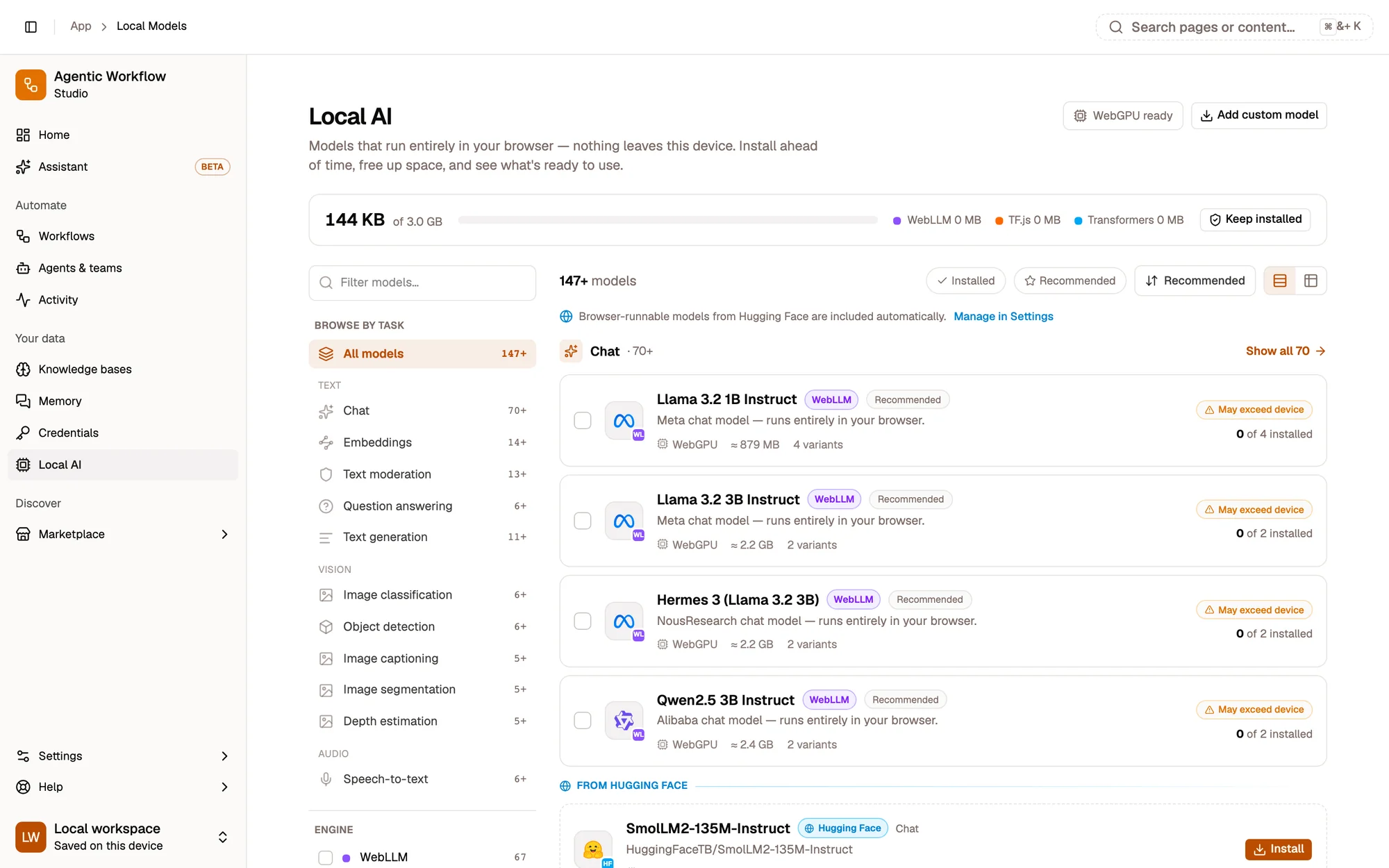Check the Qwen2.5 3B Instruct checkbox

coord(583,721)
